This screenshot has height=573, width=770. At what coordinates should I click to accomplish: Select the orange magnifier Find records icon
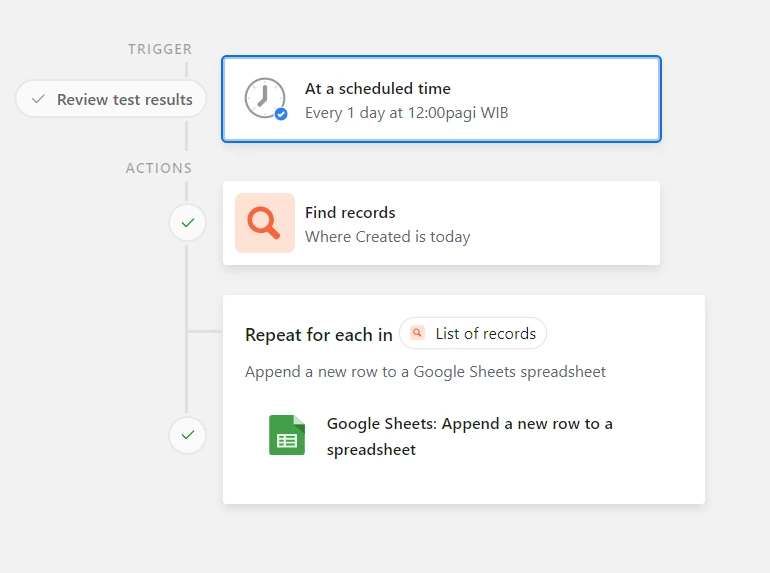[265, 223]
